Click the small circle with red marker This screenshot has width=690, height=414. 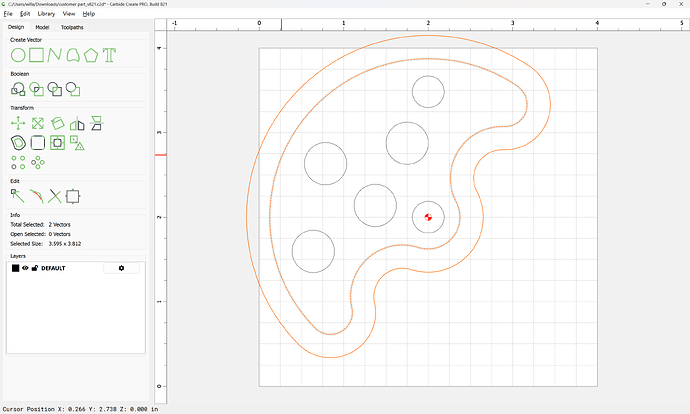coord(428,216)
